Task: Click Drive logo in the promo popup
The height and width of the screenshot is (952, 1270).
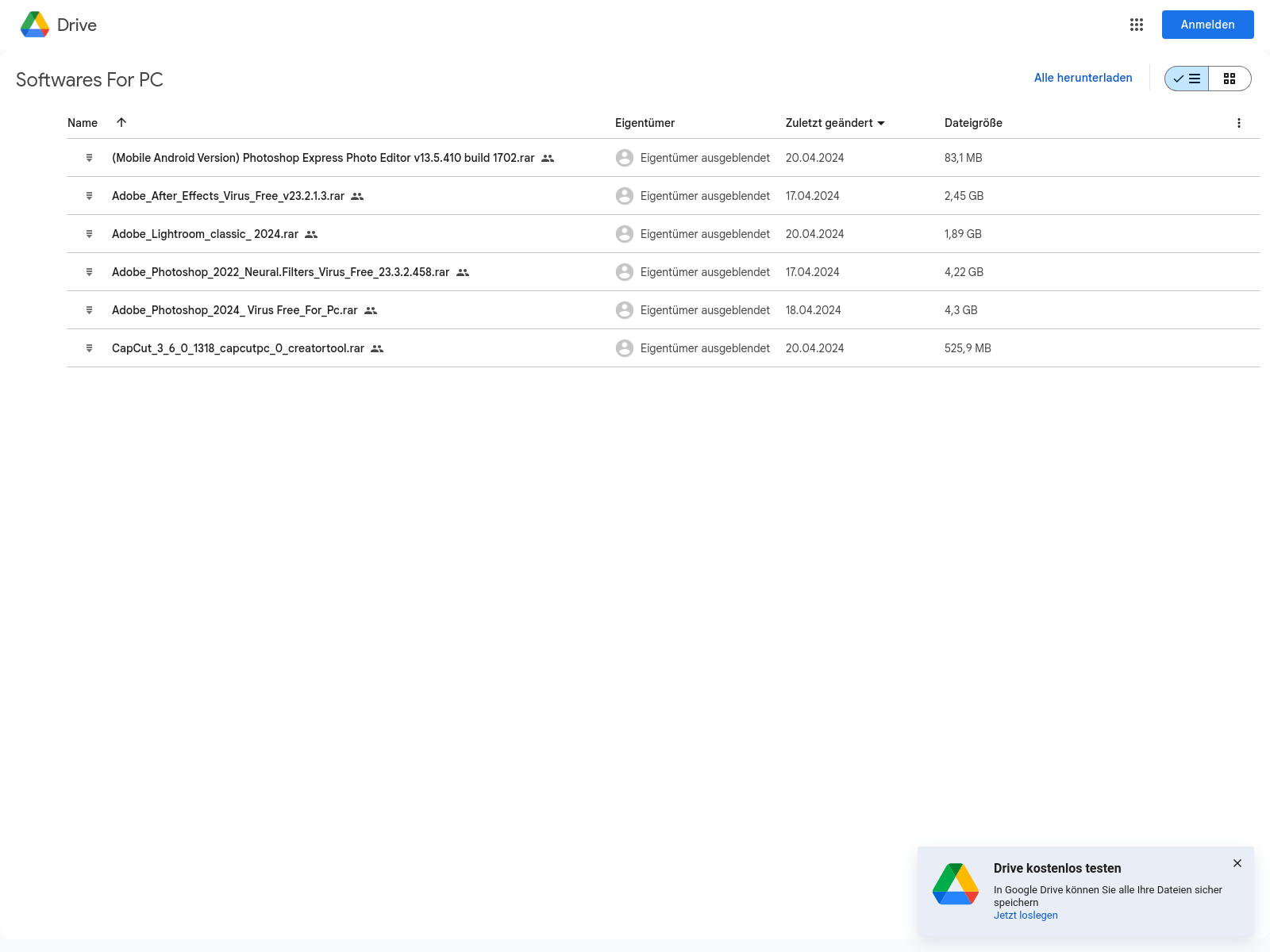Action: [956, 885]
